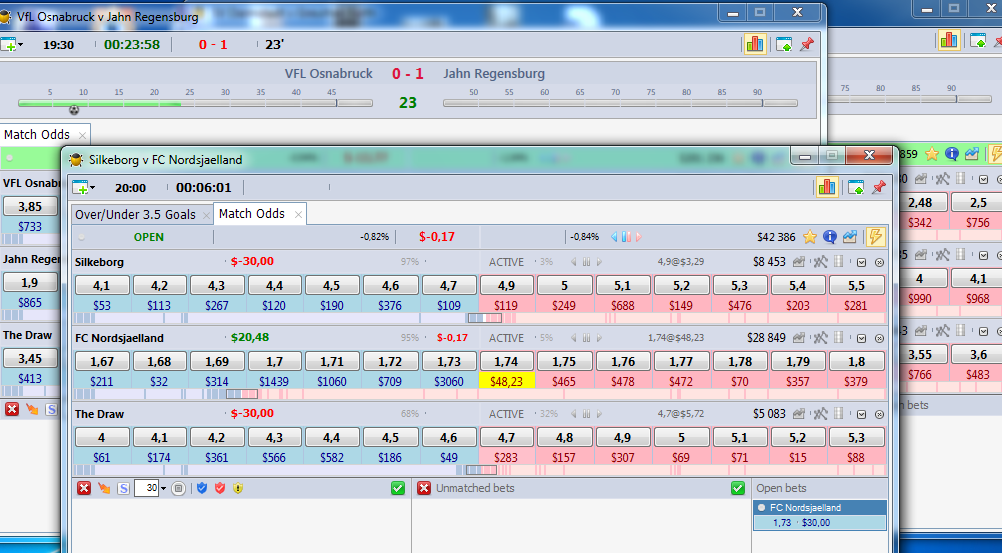
Task: Click the orange arrow icon beside the stake box
Action: tap(104, 488)
